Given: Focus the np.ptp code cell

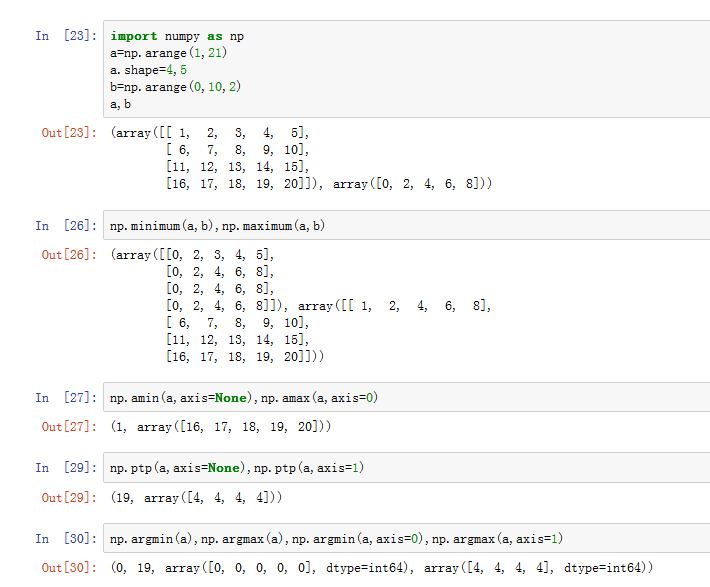Looking at the screenshot, I should 400,468.
